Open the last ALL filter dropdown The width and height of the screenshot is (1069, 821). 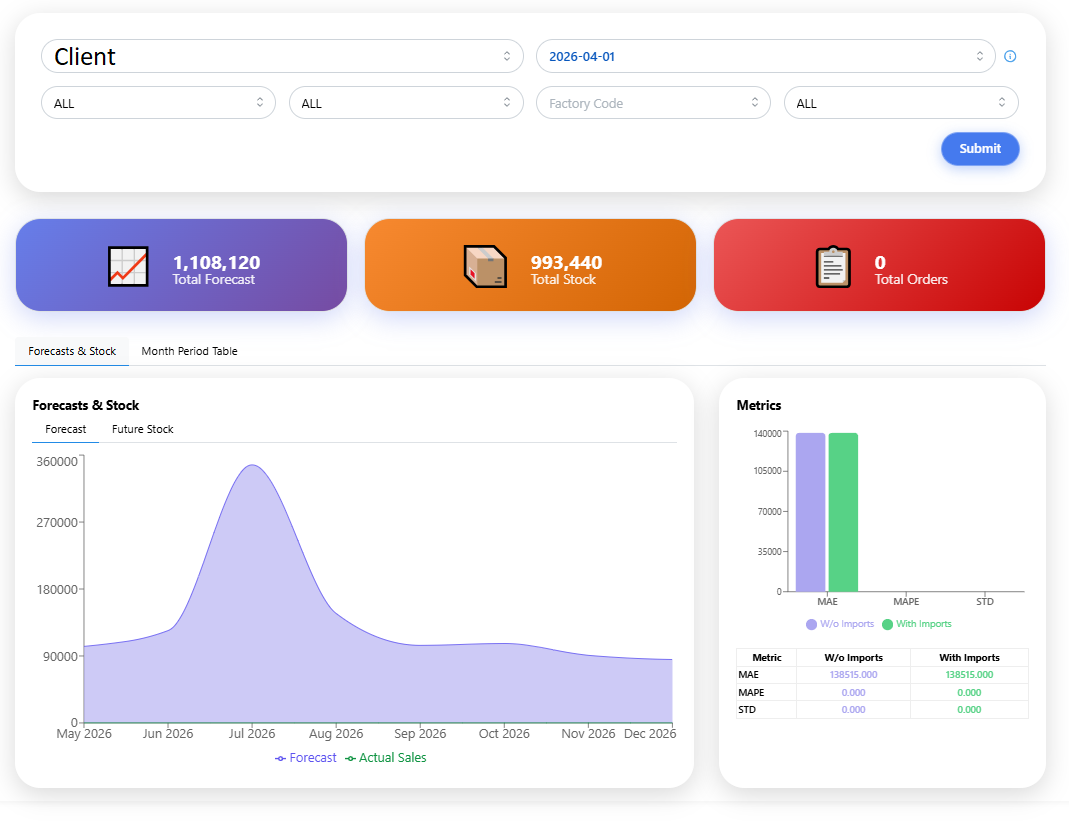click(x=901, y=103)
